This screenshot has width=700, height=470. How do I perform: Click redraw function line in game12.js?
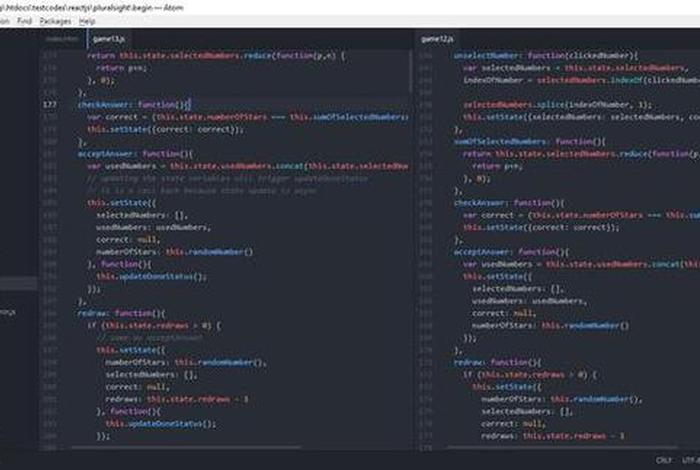coord(497,362)
